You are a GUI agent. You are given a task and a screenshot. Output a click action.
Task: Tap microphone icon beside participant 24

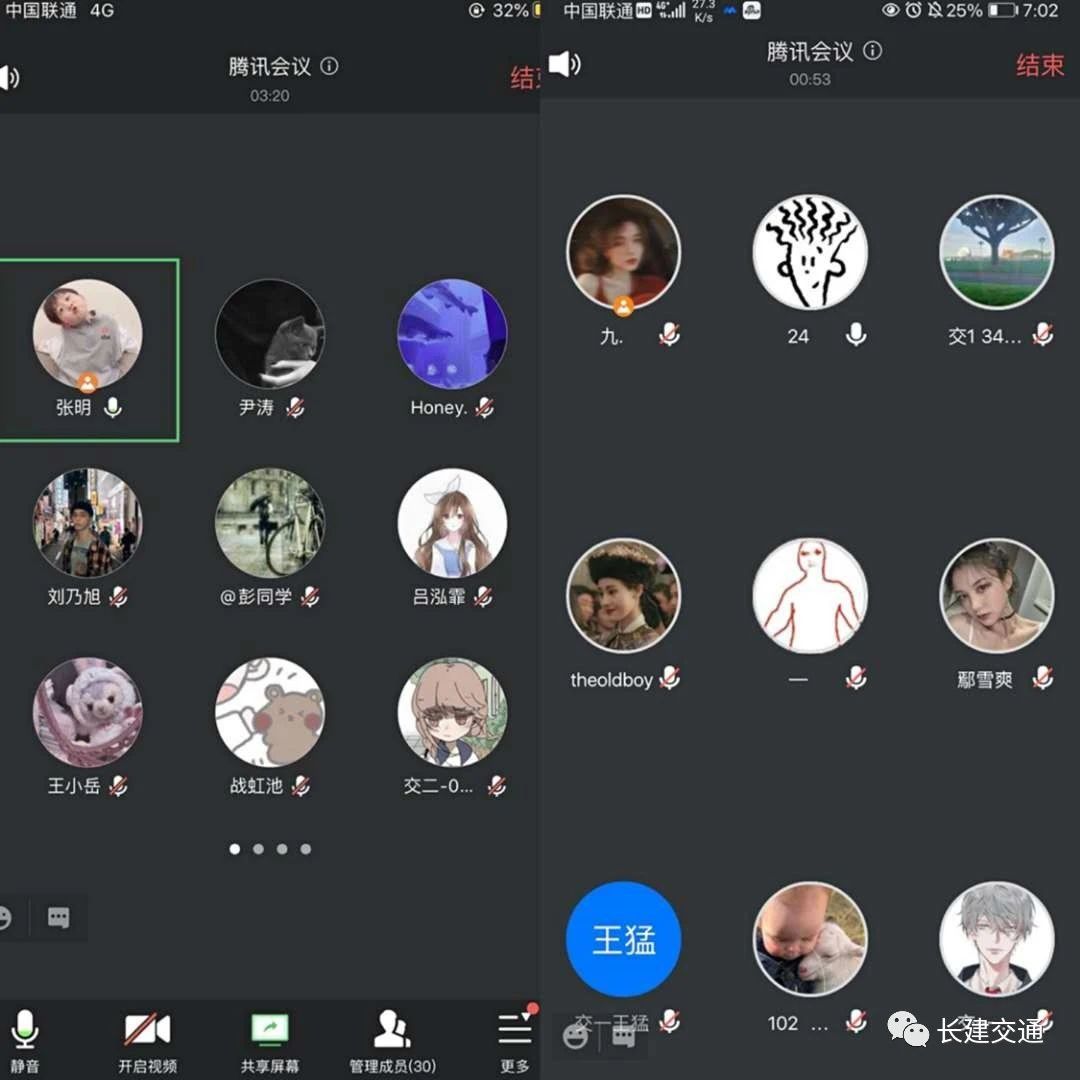pyautogui.click(x=856, y=335)
